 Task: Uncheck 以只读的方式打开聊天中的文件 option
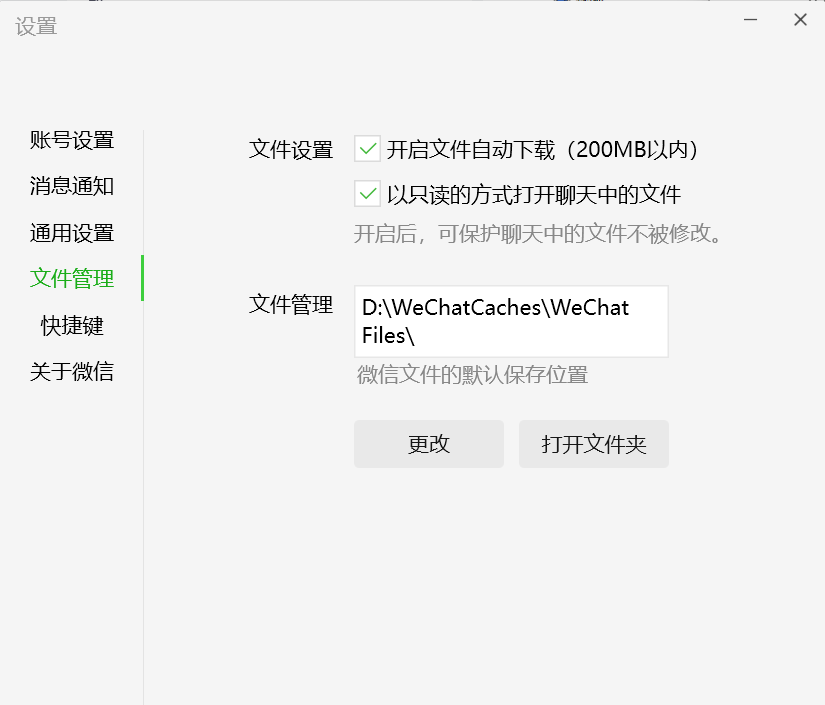coord(367,194)
